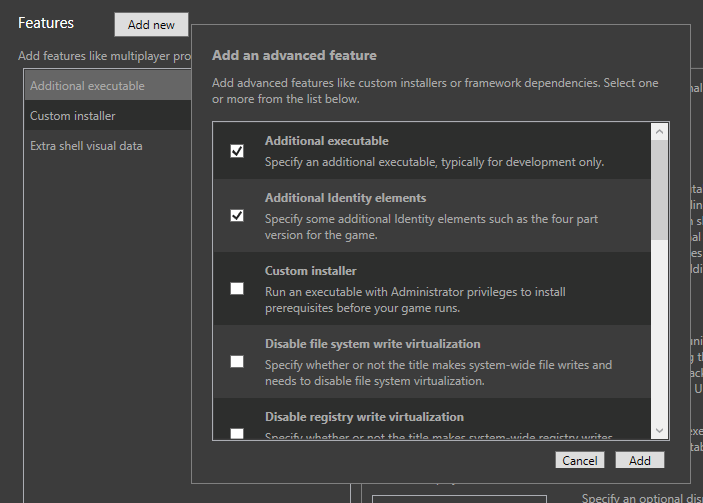Viewport: 703px width, 503px height.
Task: Click the Add an advanced feature title
Action: click(x=294, y=55)
